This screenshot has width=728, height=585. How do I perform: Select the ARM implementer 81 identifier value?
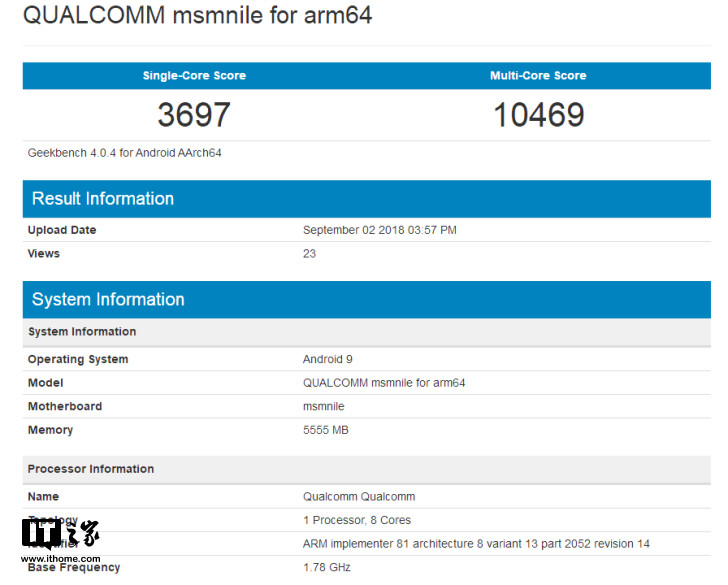(x=476, y=544)
